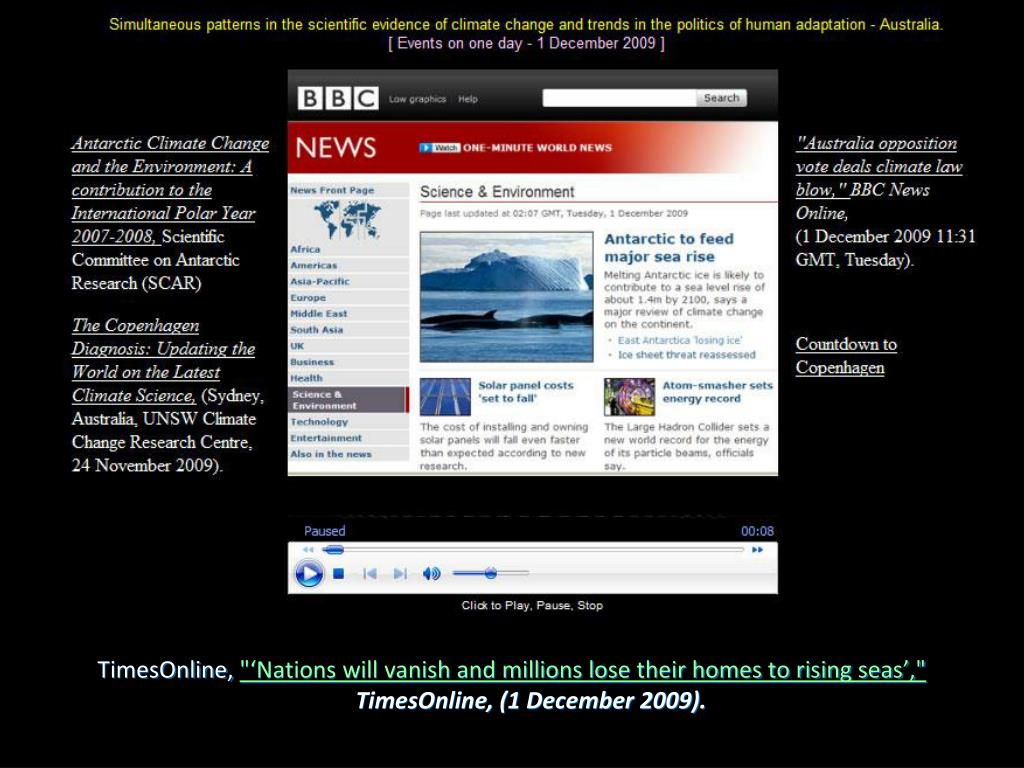Click the playback seek bar handle
Screen dimensions: 1024x768
[334, 550]
